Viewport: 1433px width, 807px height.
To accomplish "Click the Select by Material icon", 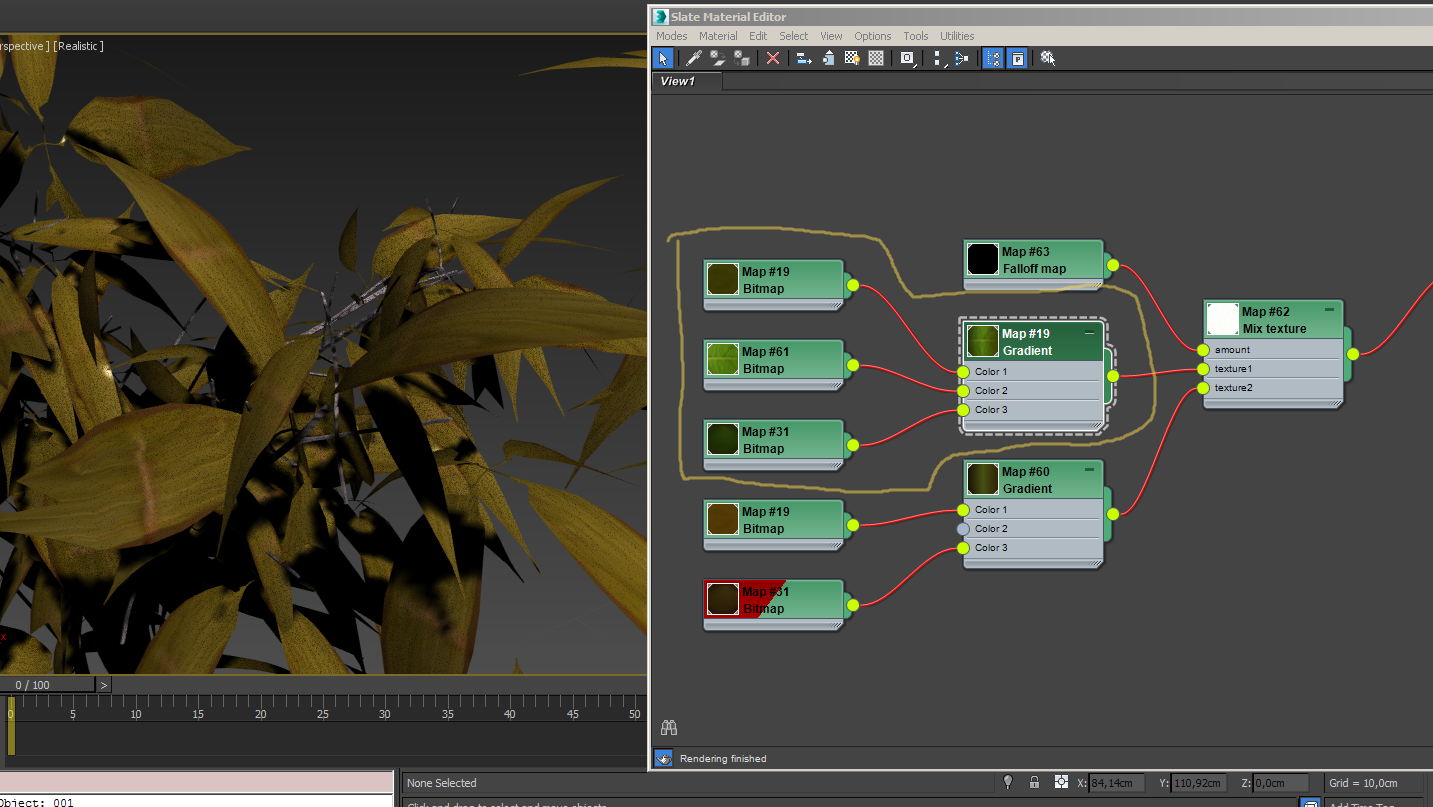I will coord(1047,58).
